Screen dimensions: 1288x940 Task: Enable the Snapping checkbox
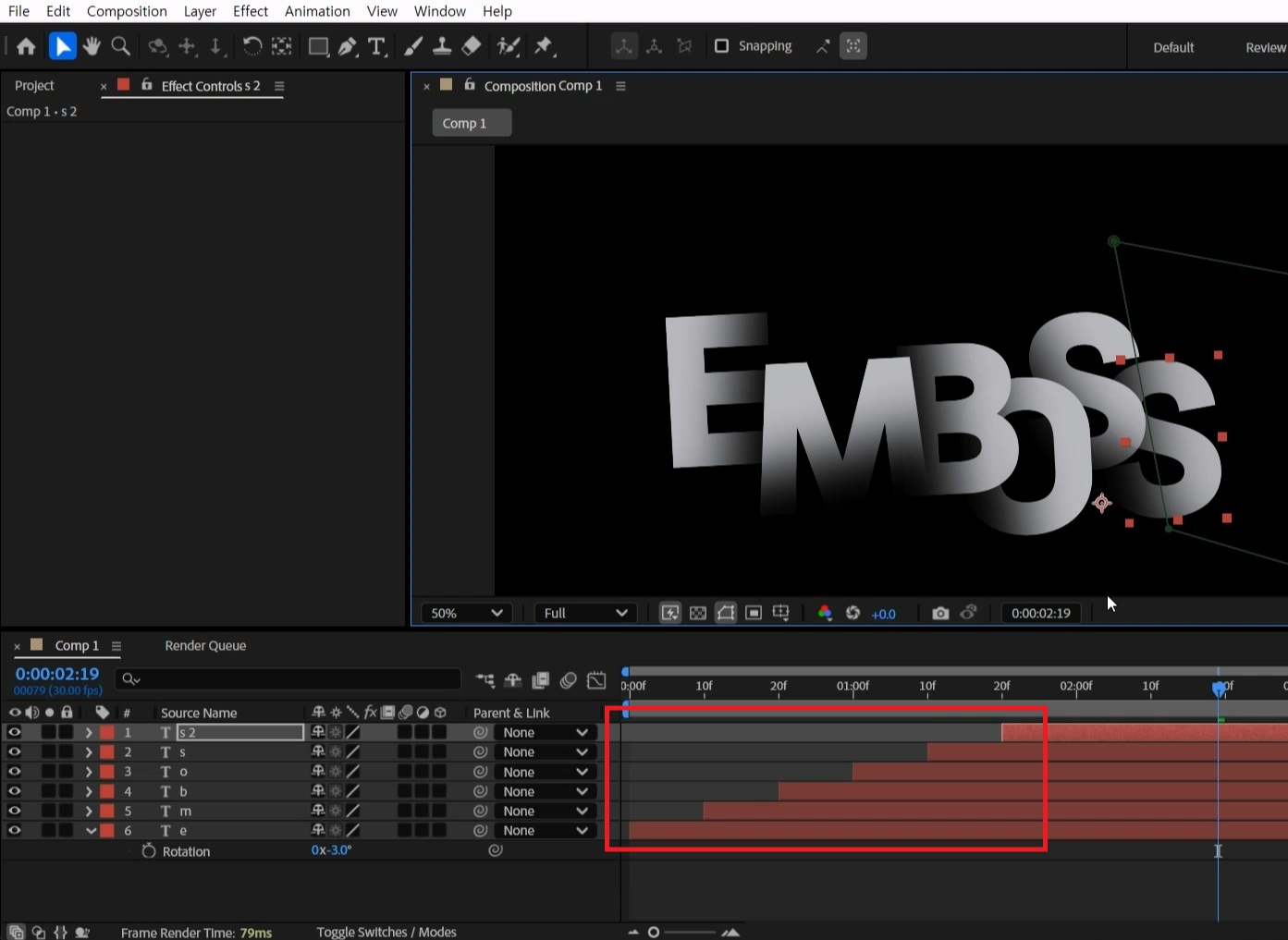pyautogui.click(x=722, y=46)
